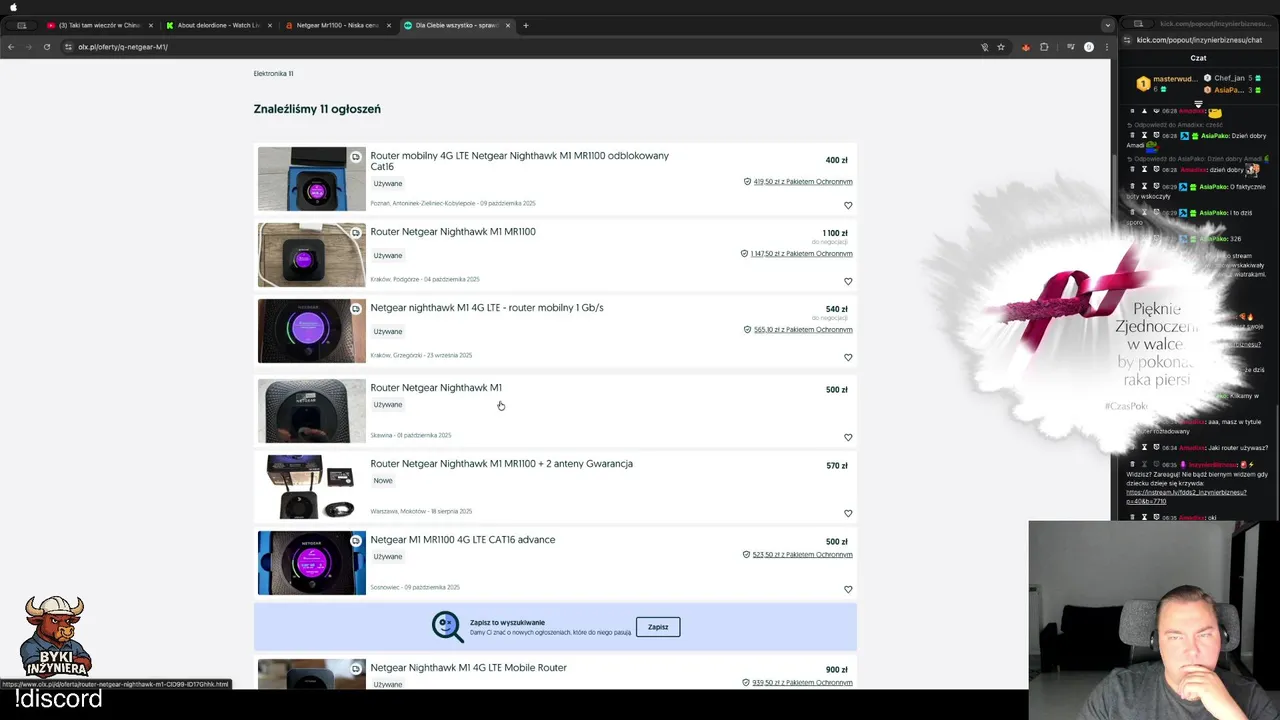Favorite the 400 zł Netgear MR1100 listing

pyautogui.click(x=848, y=205)
